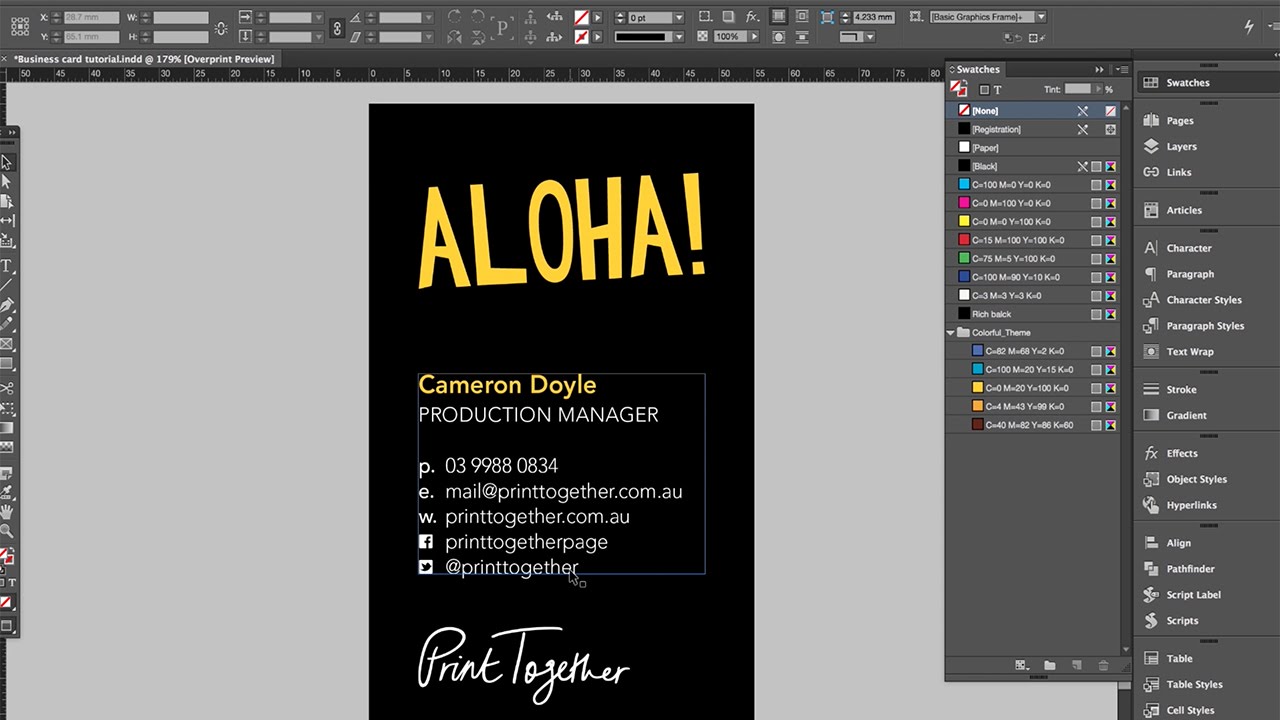This screenshot has height=720, width=1280.
Task: Open the Swatches panel flyout menu
Action: pos(1121,69)
